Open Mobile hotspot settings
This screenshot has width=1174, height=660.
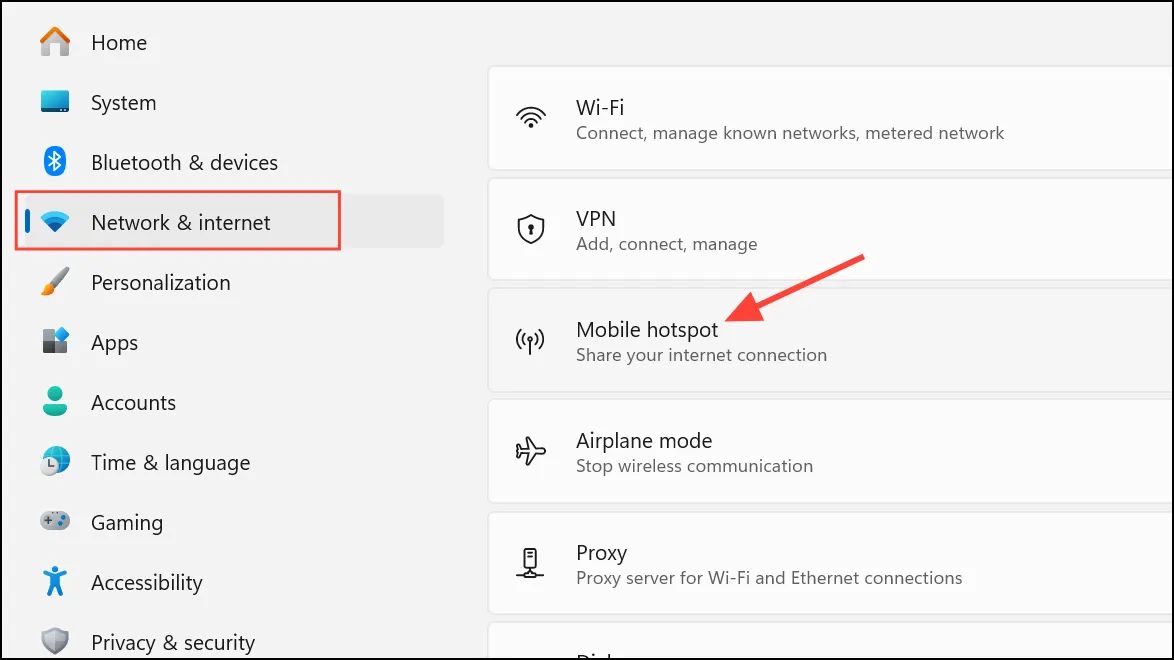point(830,340)
